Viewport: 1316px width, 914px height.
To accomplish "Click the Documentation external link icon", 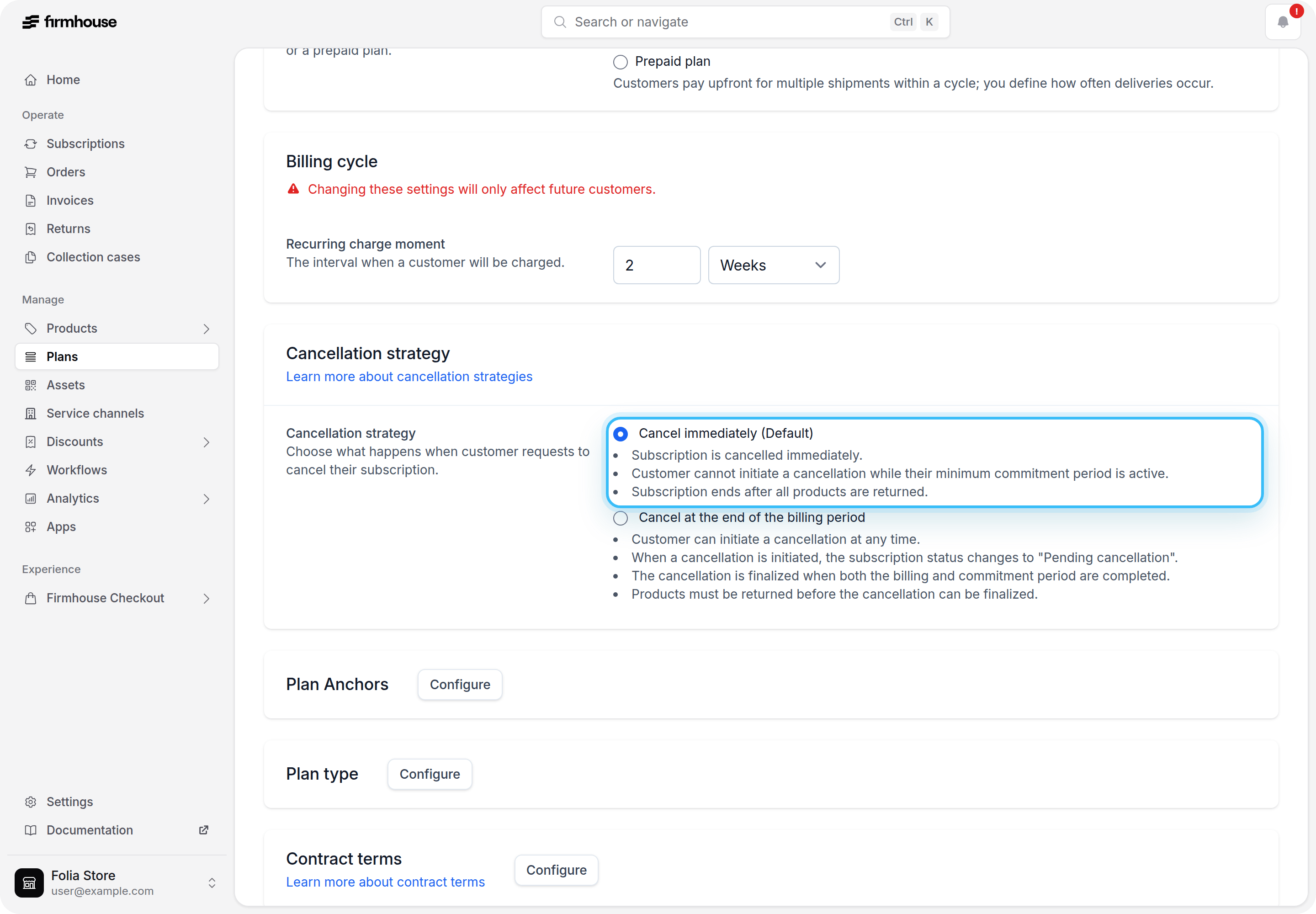I will tap(203, 830).
